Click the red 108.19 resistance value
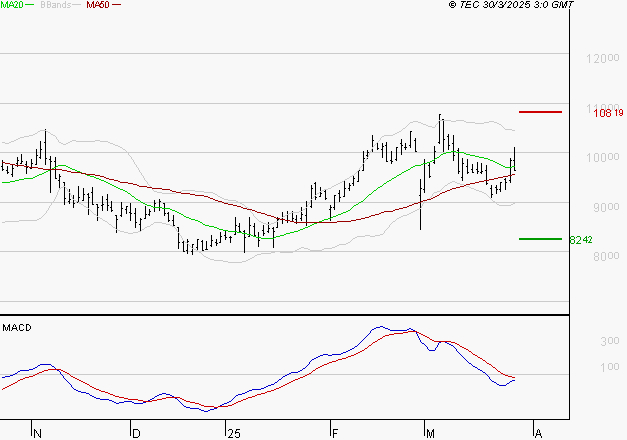This screenshot has height=440, width=627. 608,113
